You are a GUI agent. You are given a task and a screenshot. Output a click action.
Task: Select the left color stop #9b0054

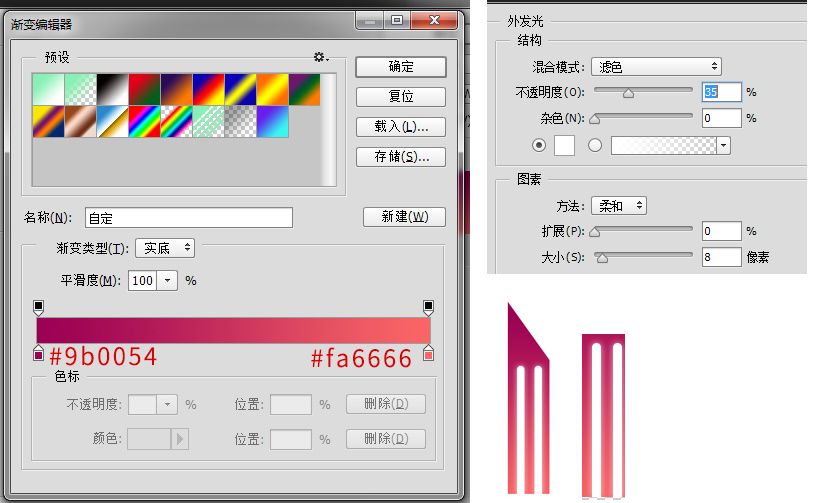[39, 353]
